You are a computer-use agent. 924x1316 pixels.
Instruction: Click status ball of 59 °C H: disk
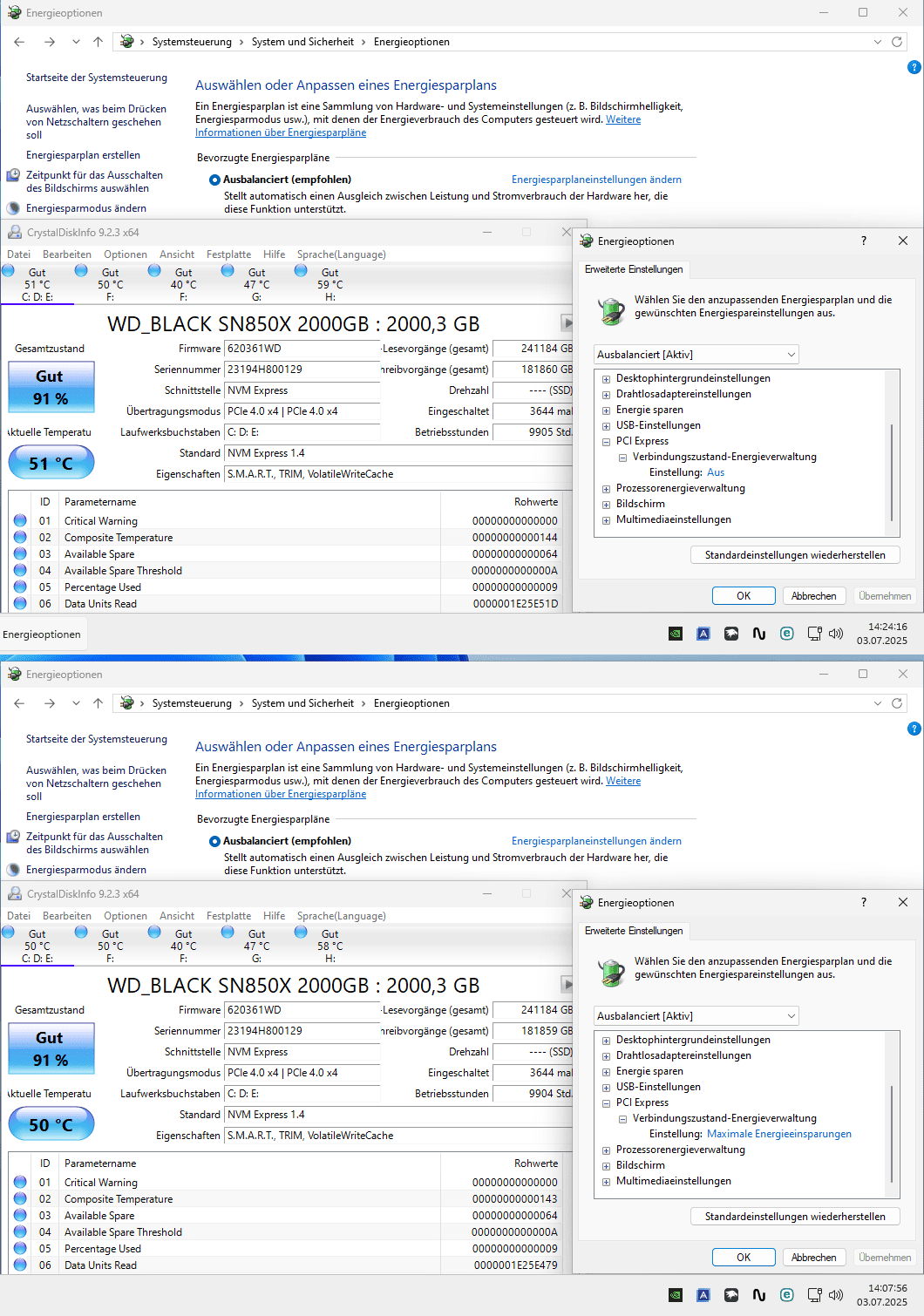point(301,270)
